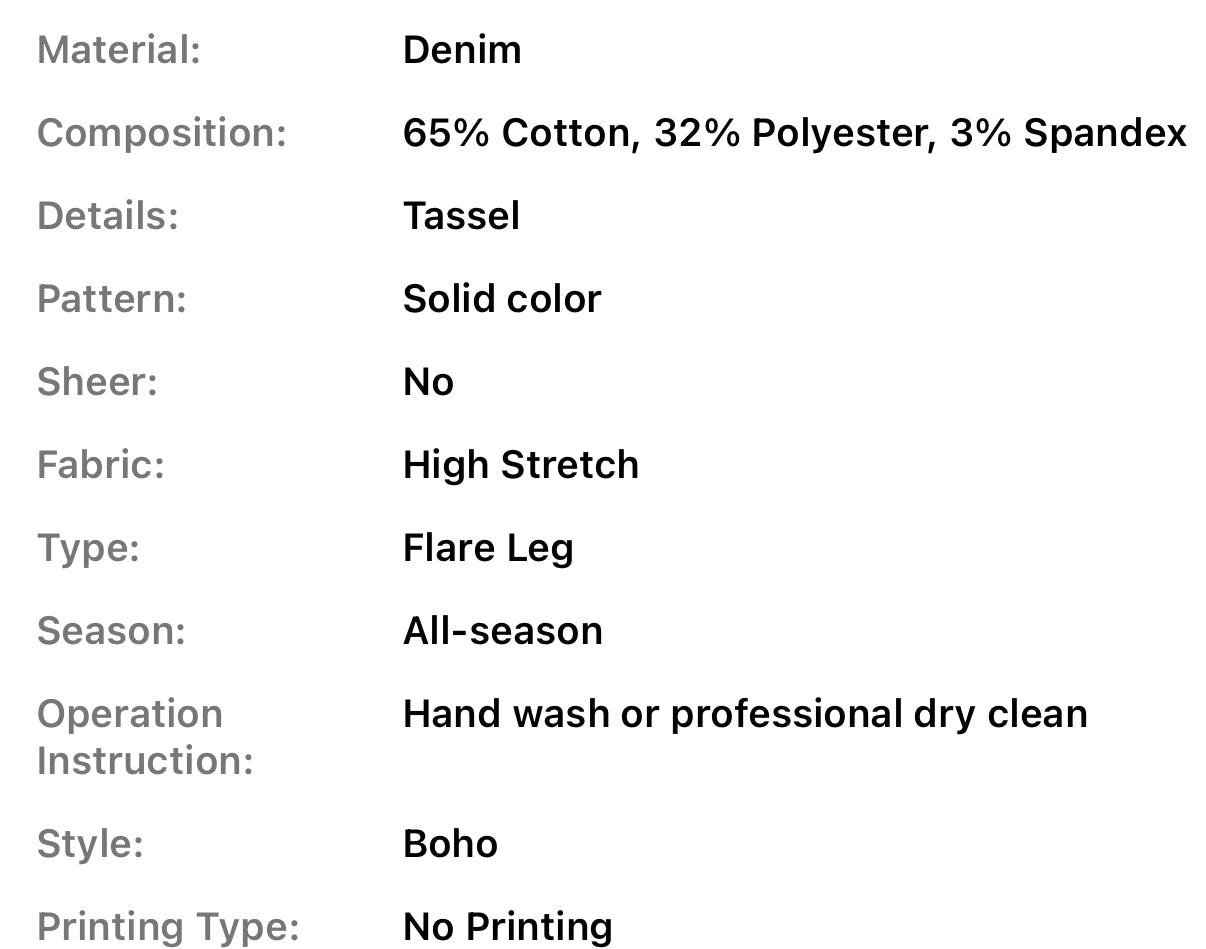Tap the Hand wash or dry clean text
The image size is (1206, 949).
[744, 714]
